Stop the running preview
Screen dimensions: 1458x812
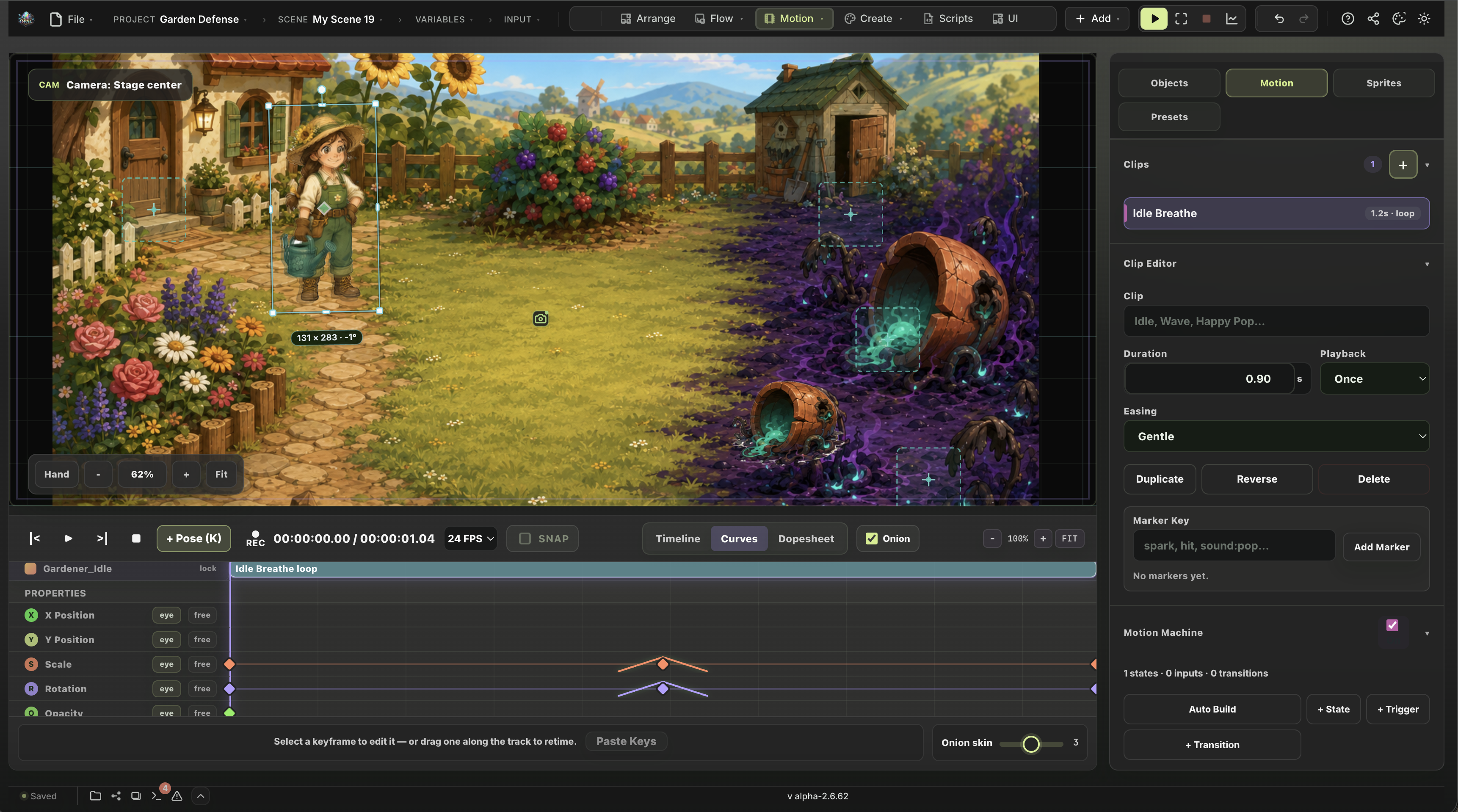click(1206, 19)
